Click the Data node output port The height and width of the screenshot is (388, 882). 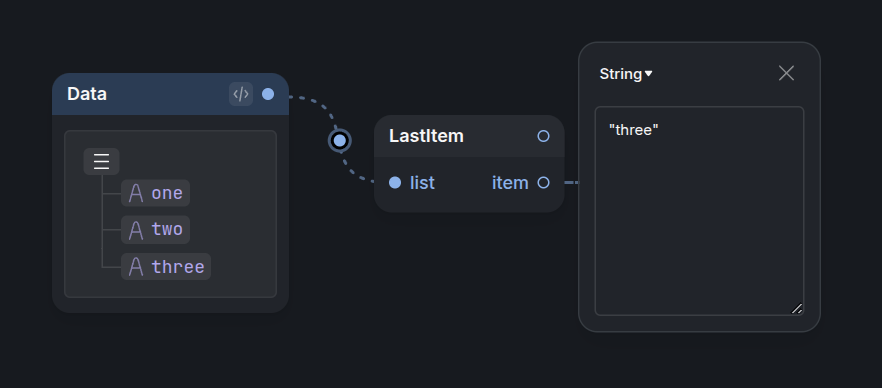tap(268, 94)
